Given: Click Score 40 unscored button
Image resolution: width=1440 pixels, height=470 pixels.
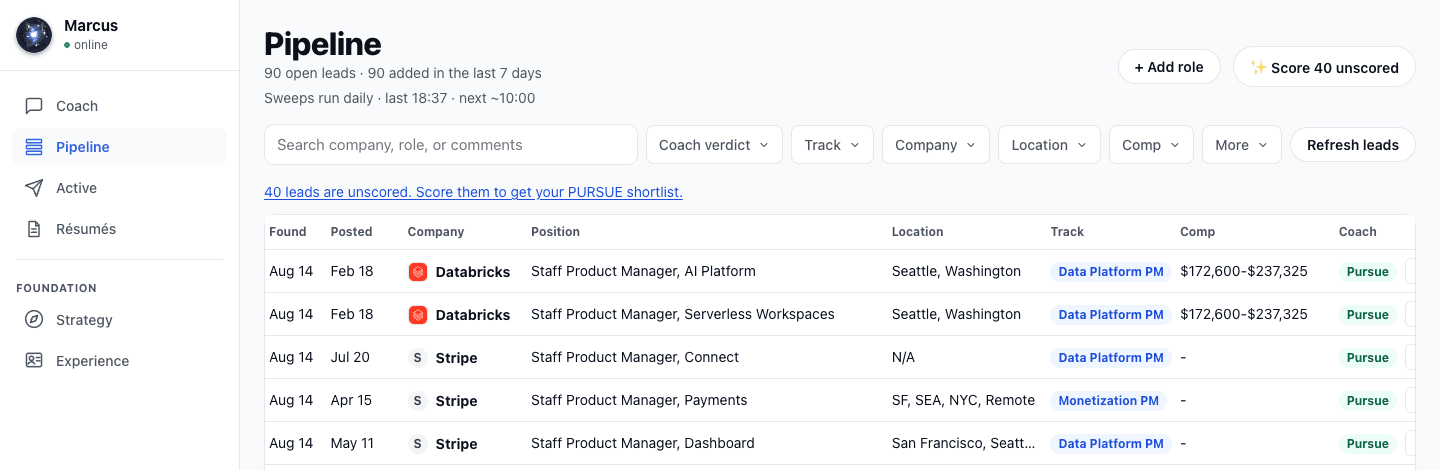Looking at the screenshot, I should pyautogui.click(x=1324, y=67).
